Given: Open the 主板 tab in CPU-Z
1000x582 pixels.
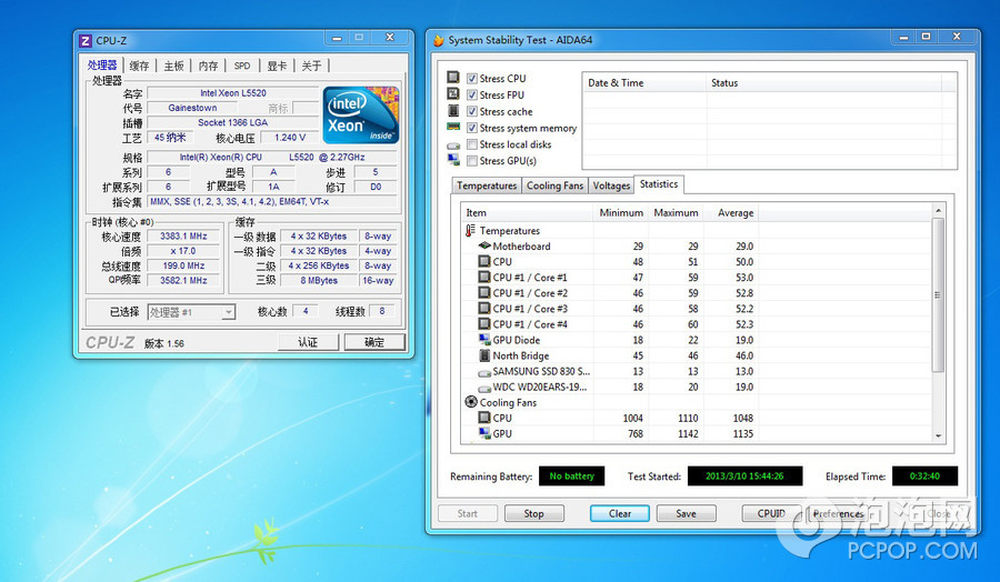Looking at the screenshot, I should (173, 66).
